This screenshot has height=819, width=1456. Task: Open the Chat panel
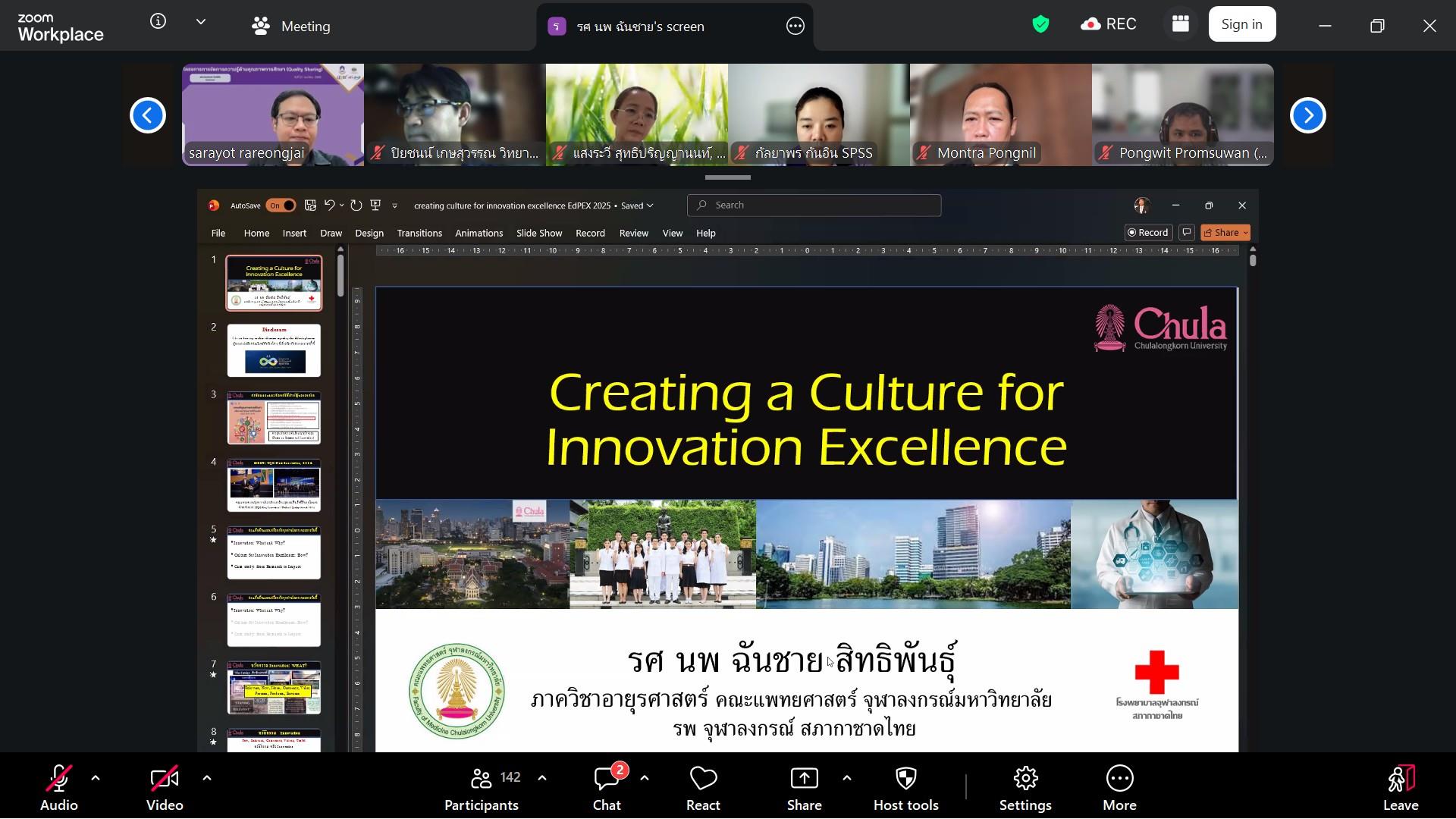coord(607,789)
